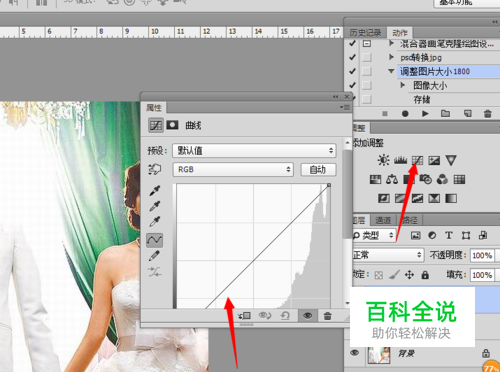500x372 pixels.
Task: Add a Brightness/Contrast adjustment (sun icon)
Action: tap(383, 160)
